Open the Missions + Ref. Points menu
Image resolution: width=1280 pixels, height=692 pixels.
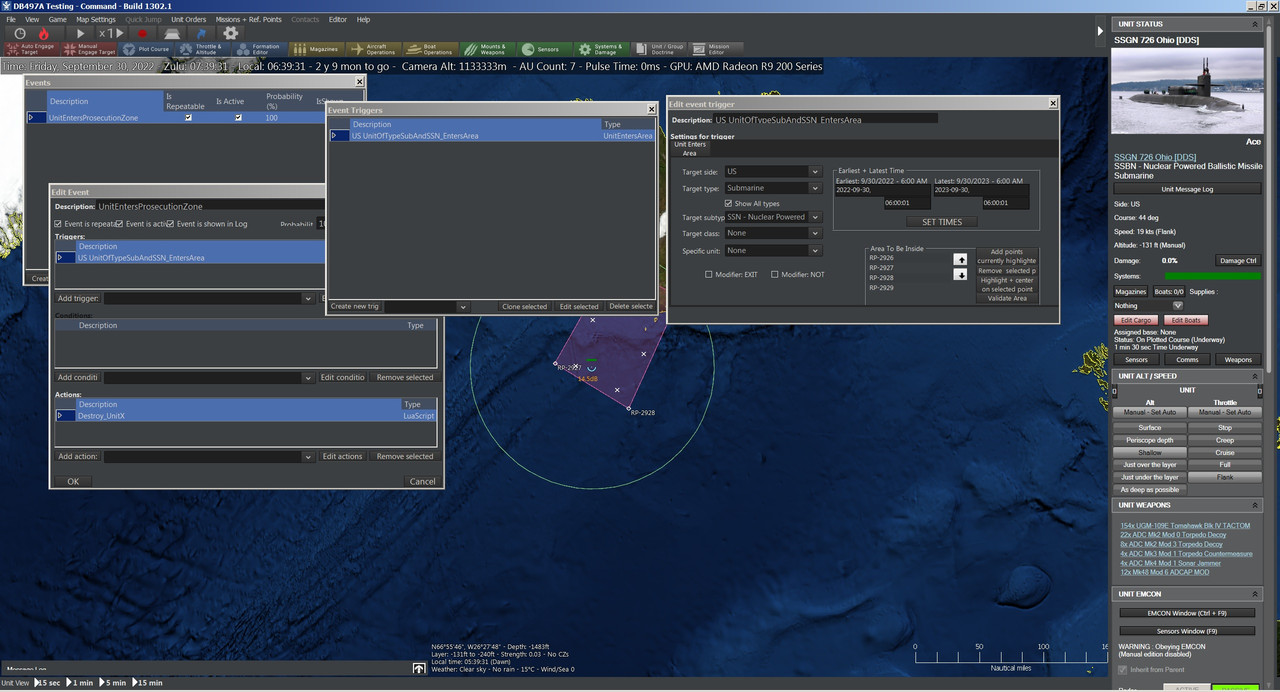pyautogui.click(x=248, y=19)
